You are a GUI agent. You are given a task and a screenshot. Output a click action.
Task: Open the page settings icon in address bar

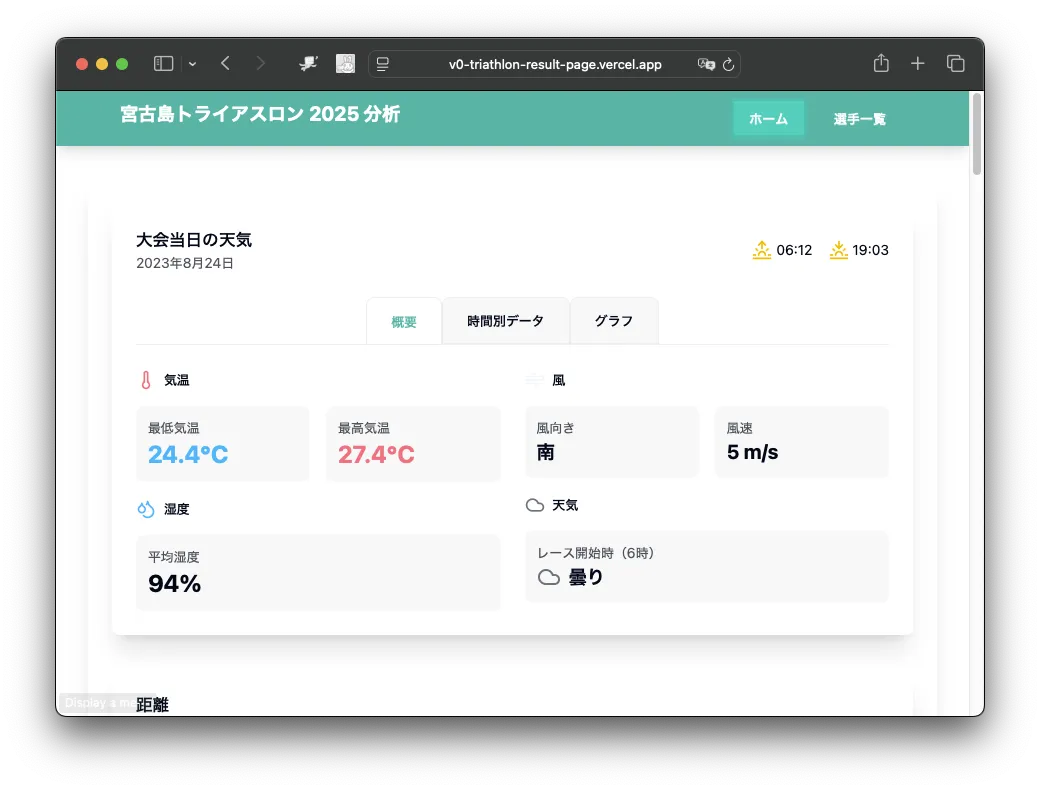(383, 63)
